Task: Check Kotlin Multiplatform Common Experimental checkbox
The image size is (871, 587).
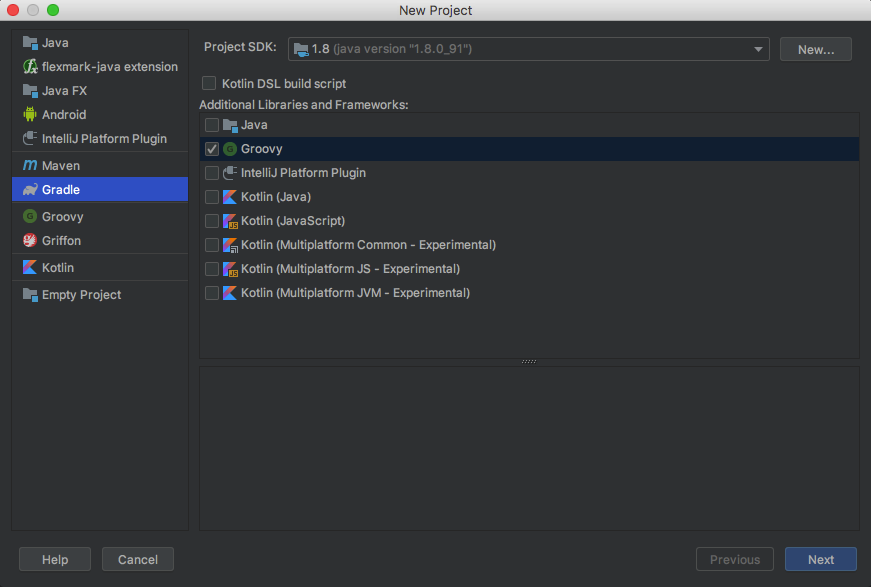Action: coord(212,245)
